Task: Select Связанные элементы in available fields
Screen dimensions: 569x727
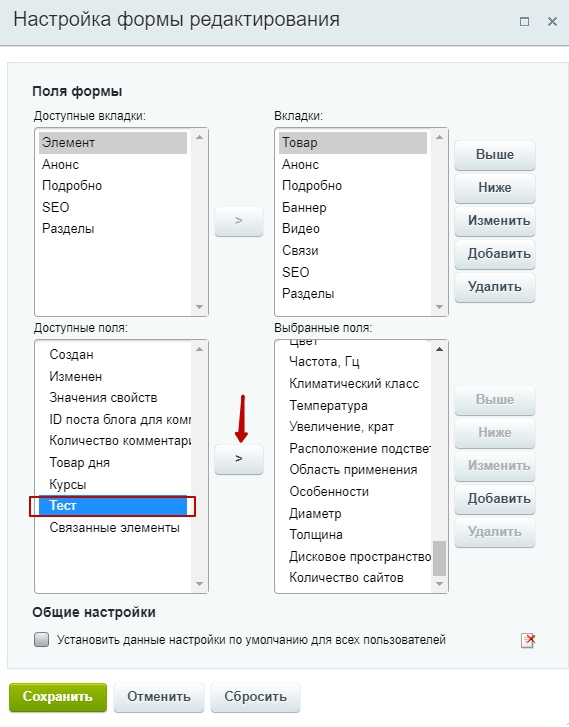Action: 114,528
